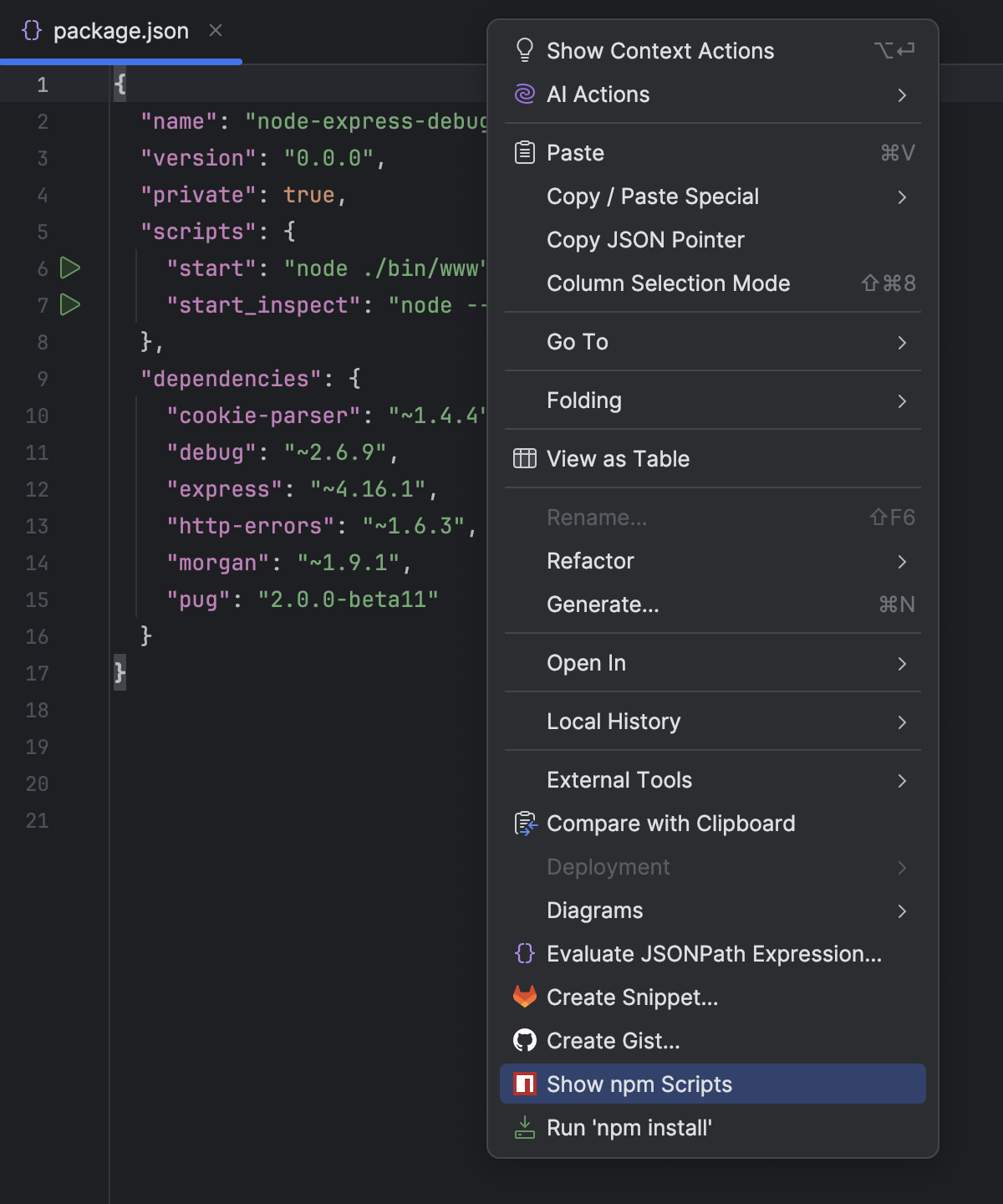This screenshot has height=1204, width=1003.
Task: Click the clipboard icon beside Paste
Action: 524,152
